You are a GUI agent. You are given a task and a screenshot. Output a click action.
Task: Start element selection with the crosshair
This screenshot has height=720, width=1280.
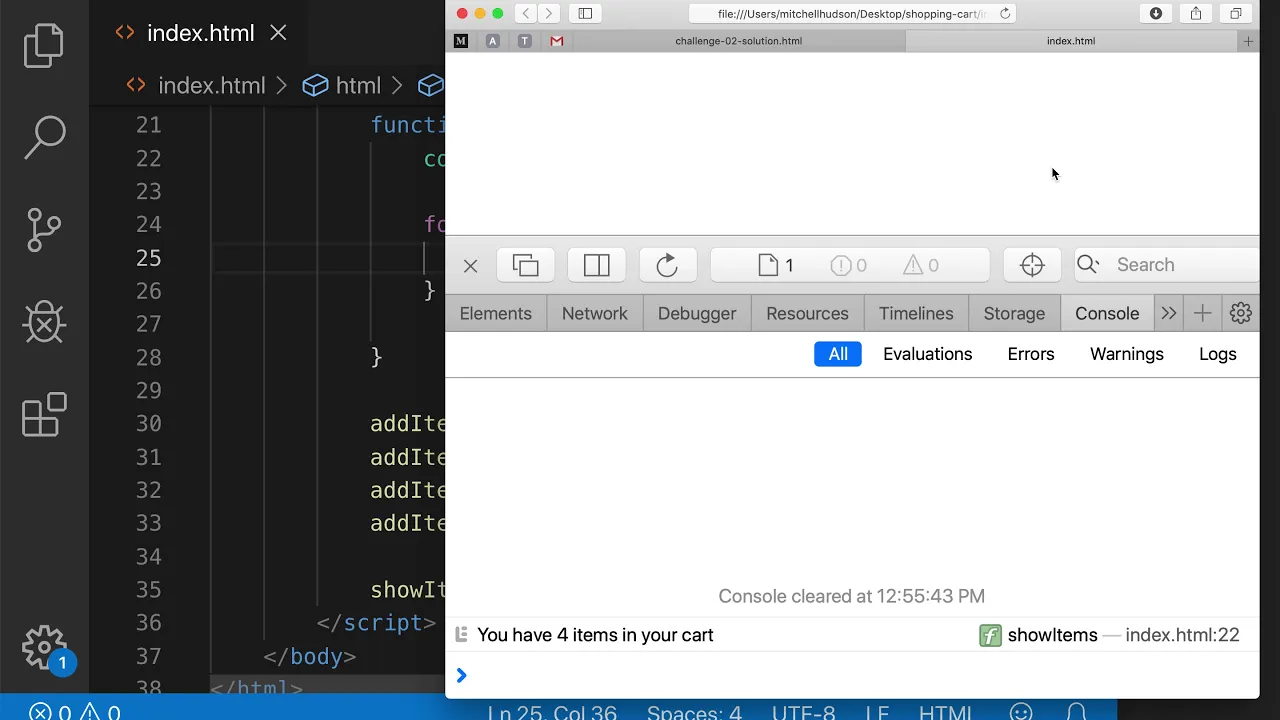1032,265
